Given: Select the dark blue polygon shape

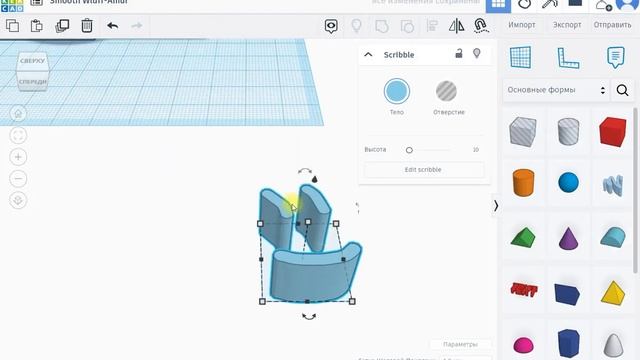Looking at the screenshot, I should coord(568,343).
